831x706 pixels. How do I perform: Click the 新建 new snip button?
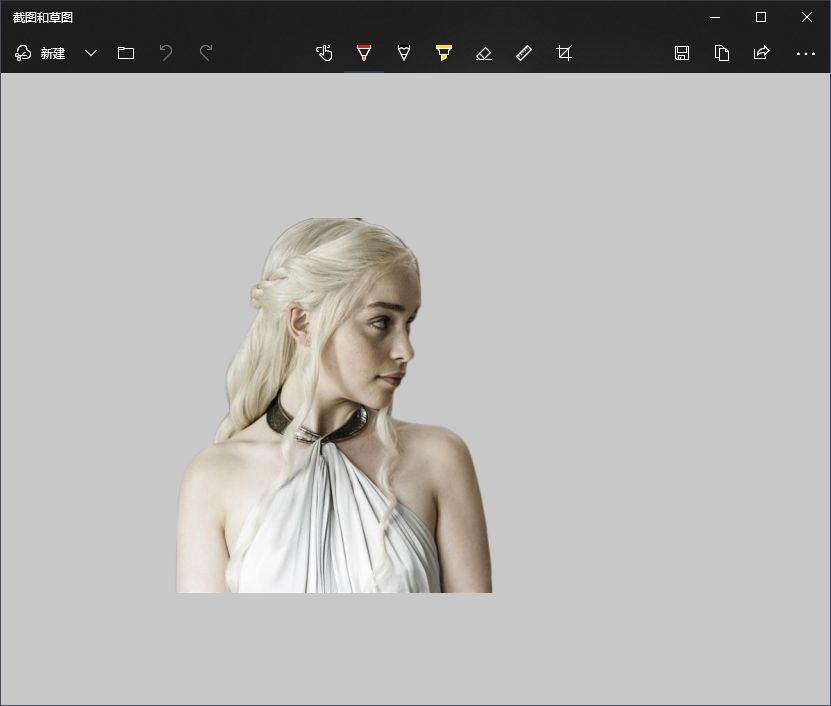41,53
